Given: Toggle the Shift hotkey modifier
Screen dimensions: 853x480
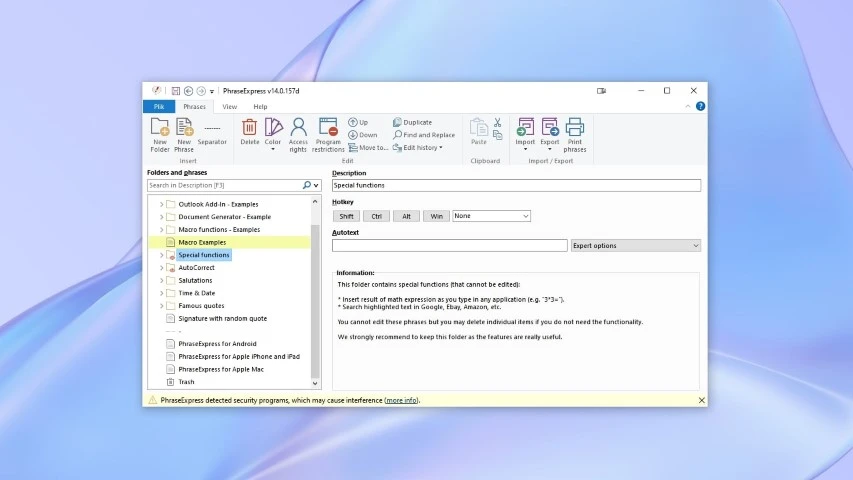Looking at the screenshot, I should click(346, 216).
